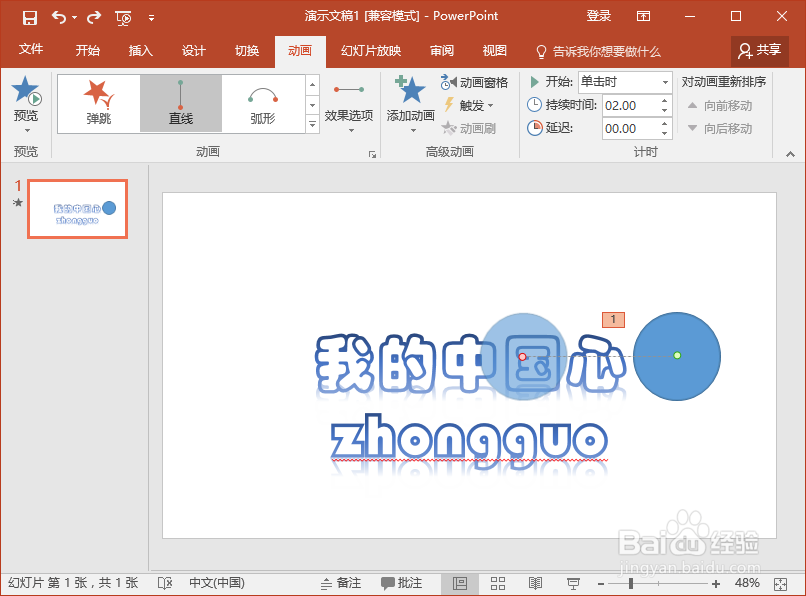
Task: Click 向后移动 move later button
Action: (x=720, y=128)
